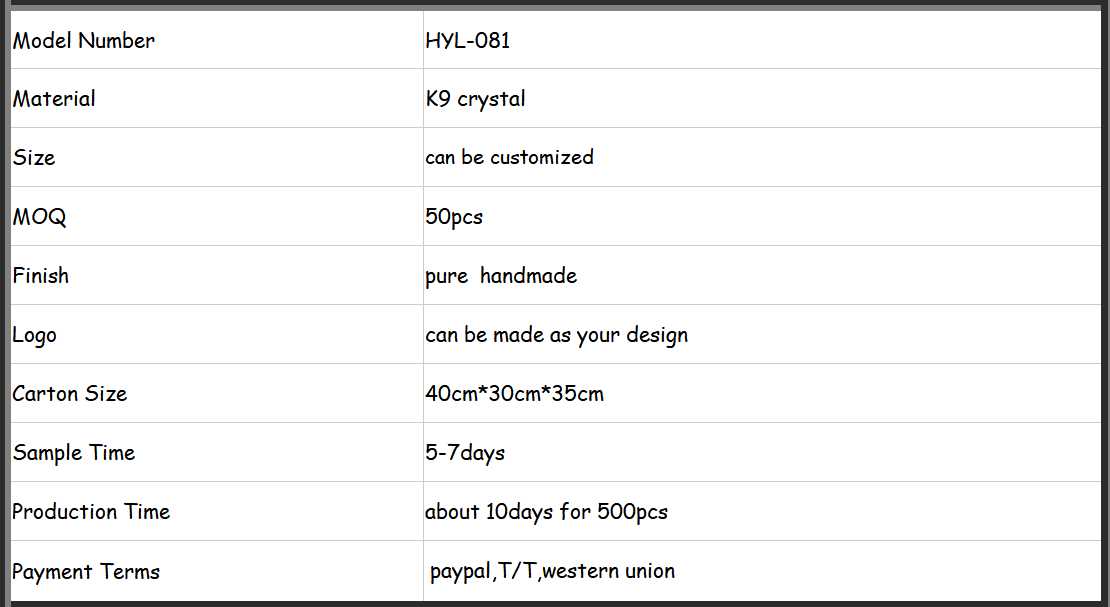Click the "Size" label cell
This screenshot has height=607, width=1110.
point(34,158)
